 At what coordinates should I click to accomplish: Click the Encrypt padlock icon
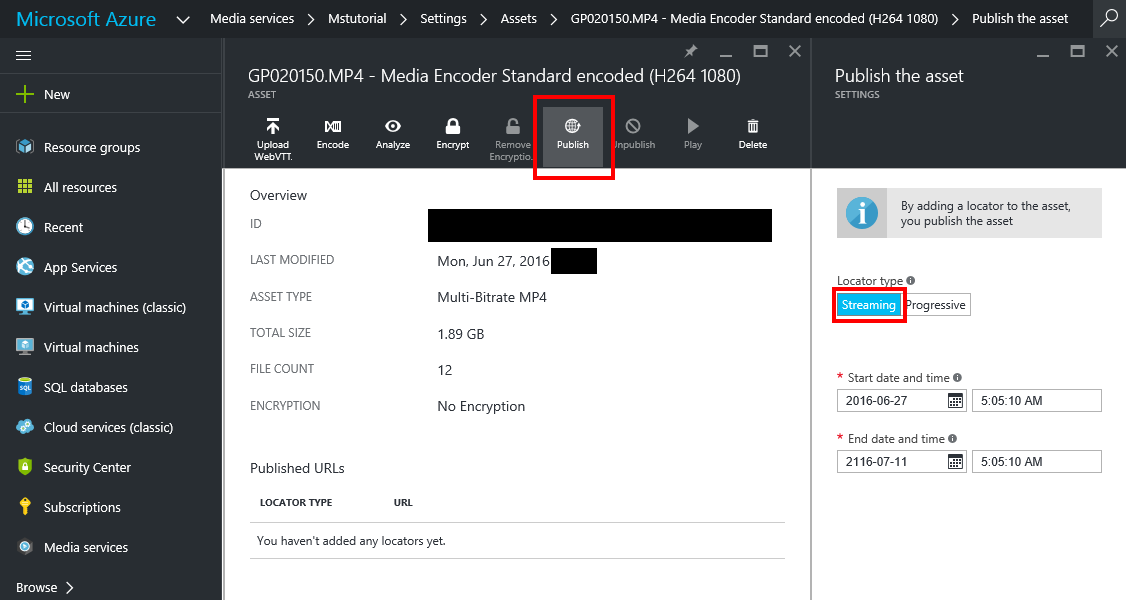click(452, 126)
